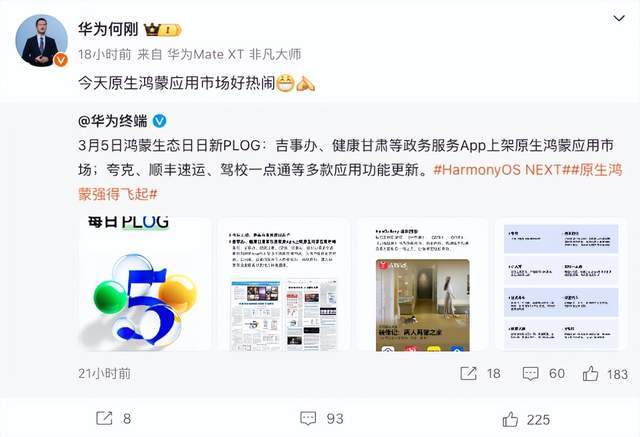The width and height of the screenshot is (640, 437).
Task: Like the quoted post with 183 likes
Action: click(605, 374)
